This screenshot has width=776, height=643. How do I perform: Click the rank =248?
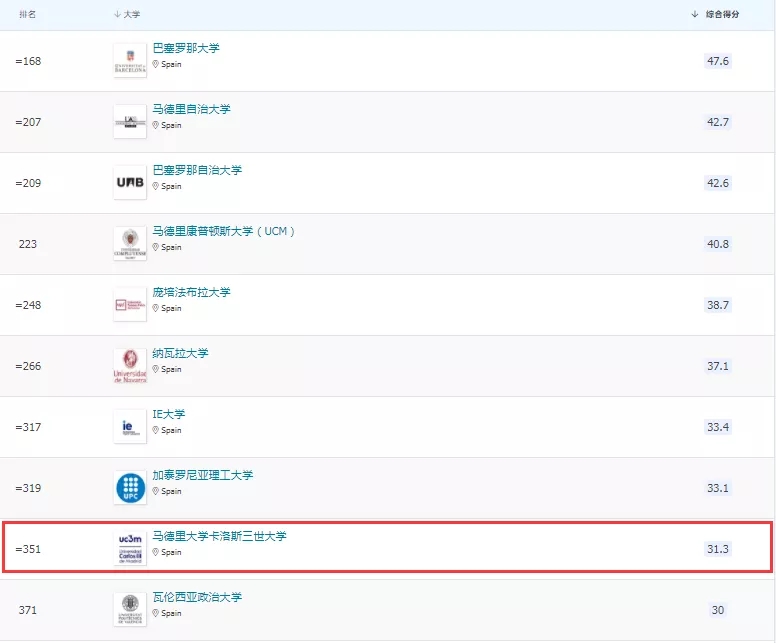(28, 304)
